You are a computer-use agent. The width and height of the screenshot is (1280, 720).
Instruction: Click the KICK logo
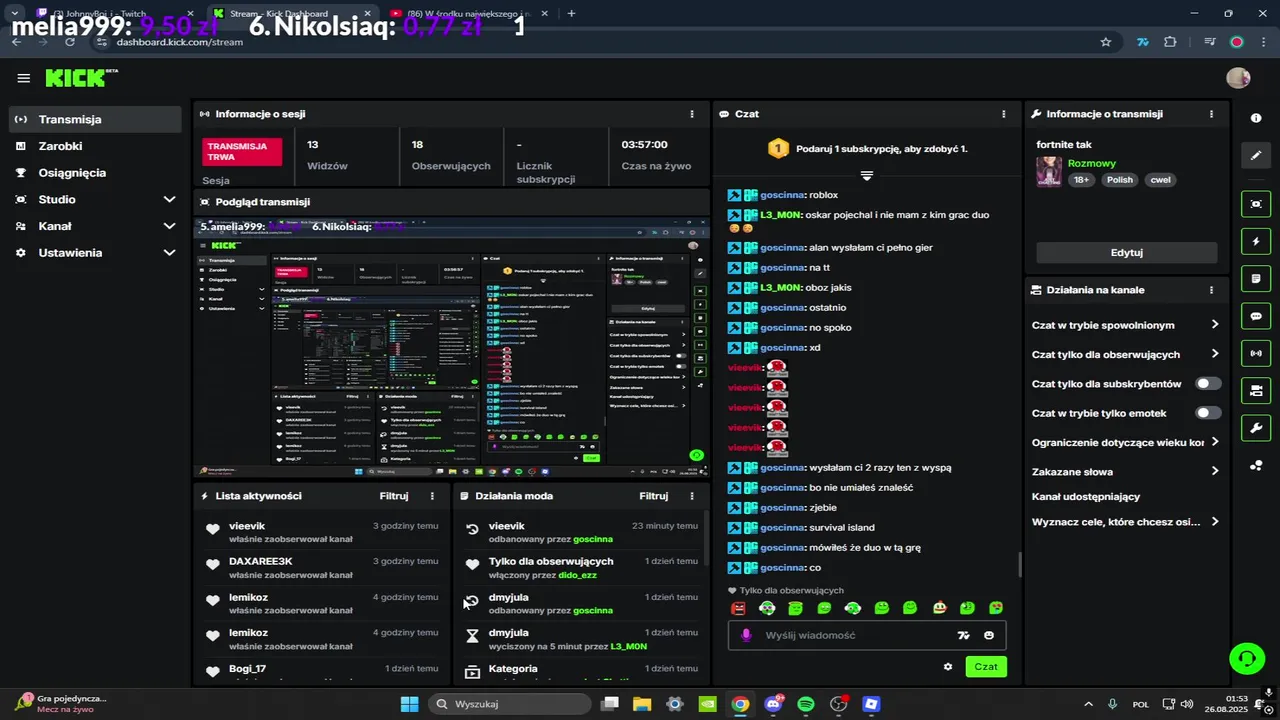[x=80, y=78]
